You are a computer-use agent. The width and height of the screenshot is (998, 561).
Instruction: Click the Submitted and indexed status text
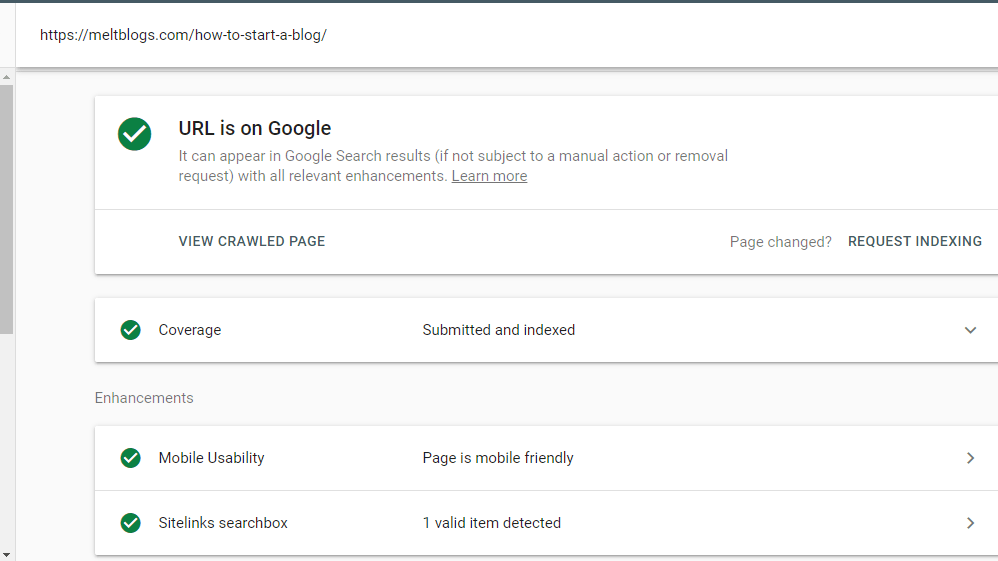click(498, 330)
